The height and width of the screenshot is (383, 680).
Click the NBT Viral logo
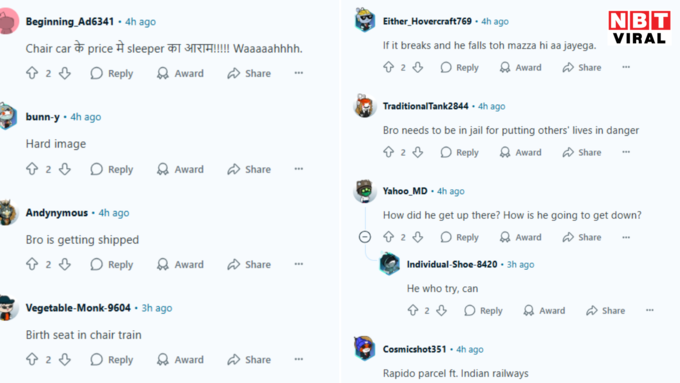639,27
